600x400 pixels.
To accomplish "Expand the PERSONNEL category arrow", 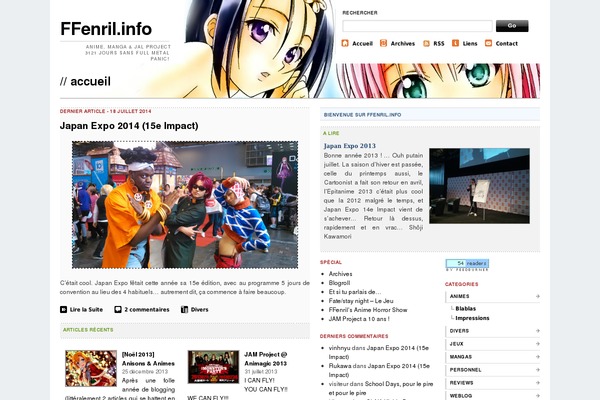I will (x=537, y=370).
